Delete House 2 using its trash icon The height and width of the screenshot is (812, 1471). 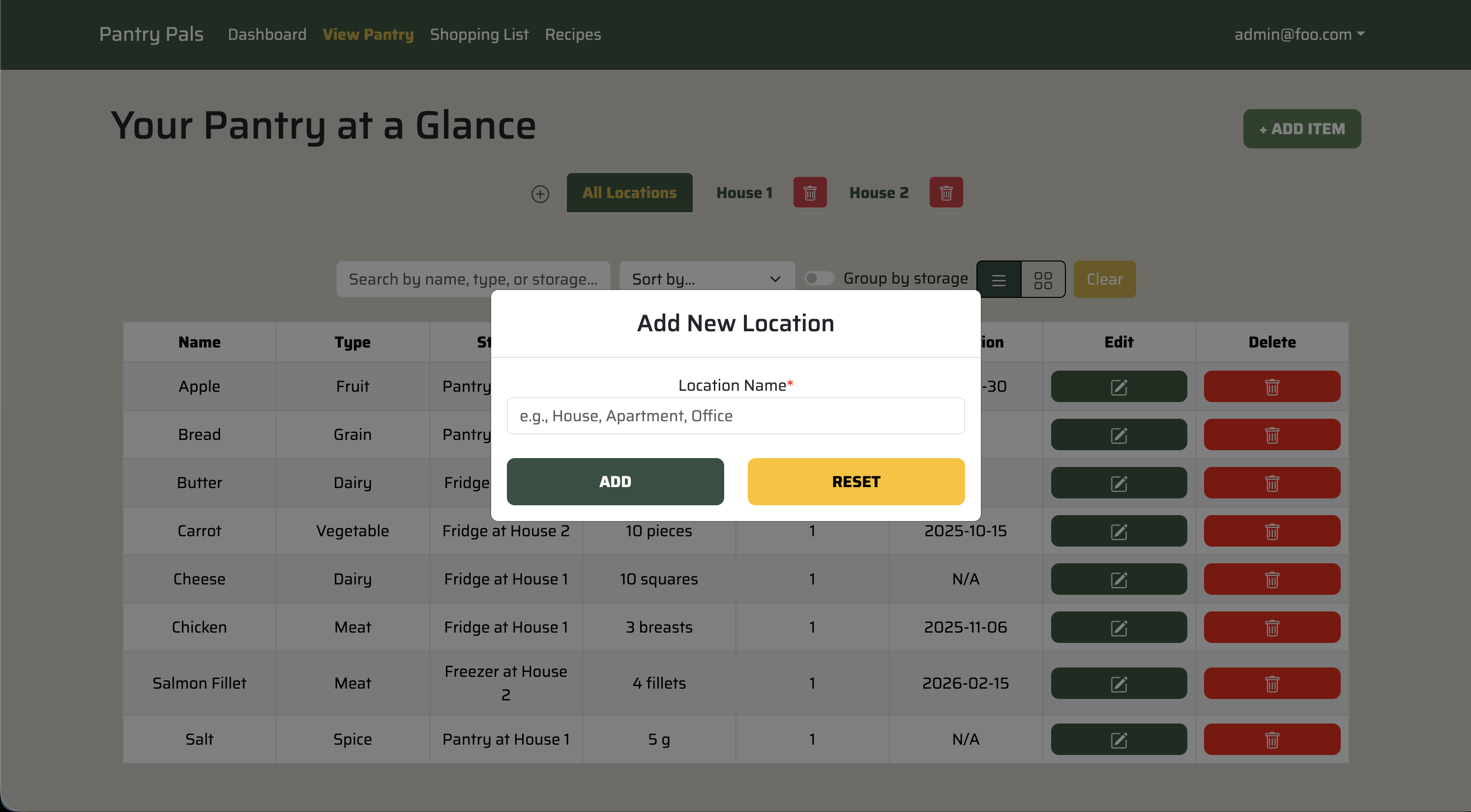(946, 193)
